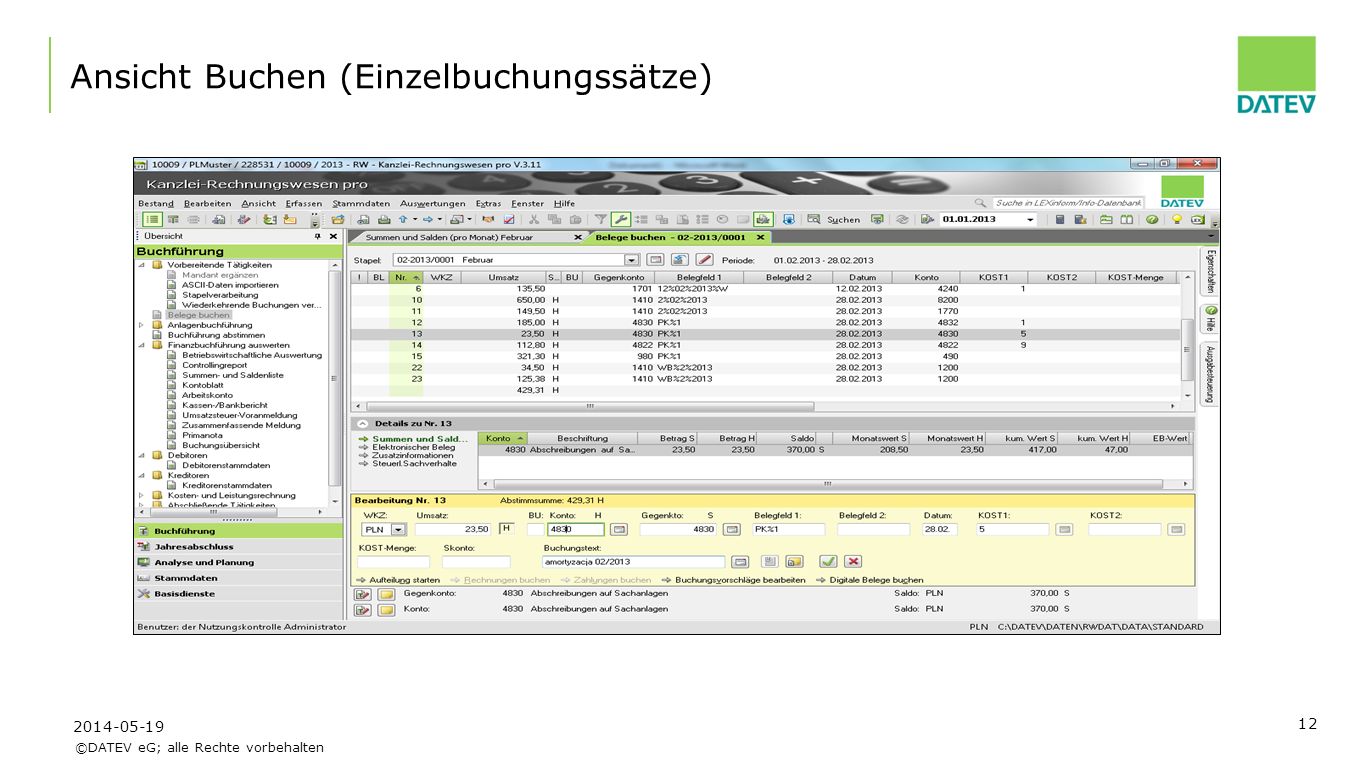The image size is (1365, 768).
Task: Click the light bulb tips icon
Action: (1177, 219)
